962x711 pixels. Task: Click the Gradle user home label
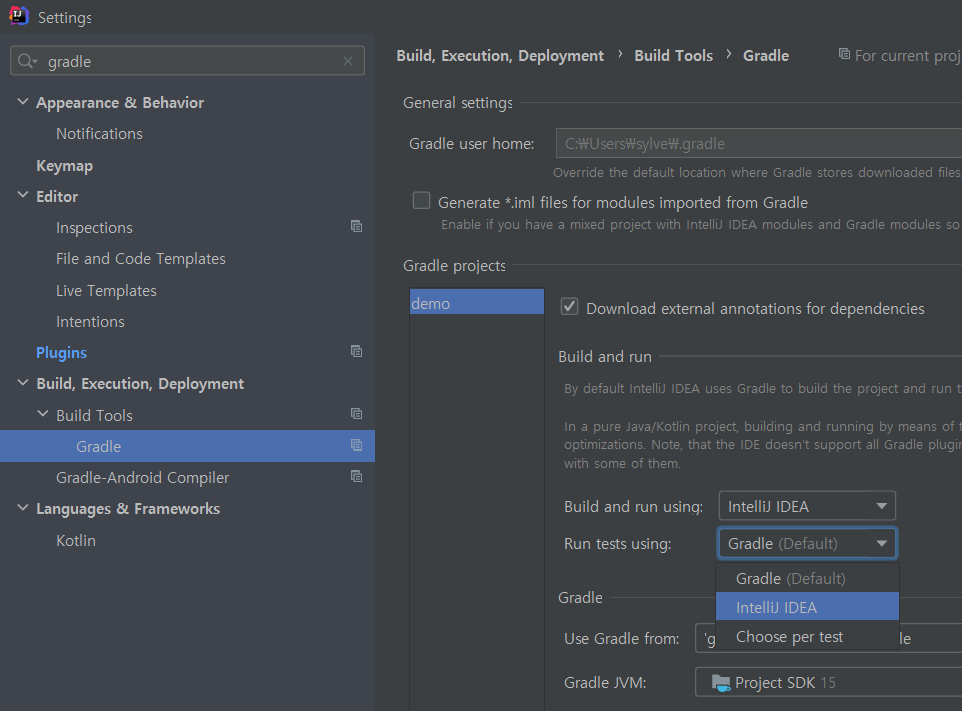pyautogui.click(x=471, y=144)
